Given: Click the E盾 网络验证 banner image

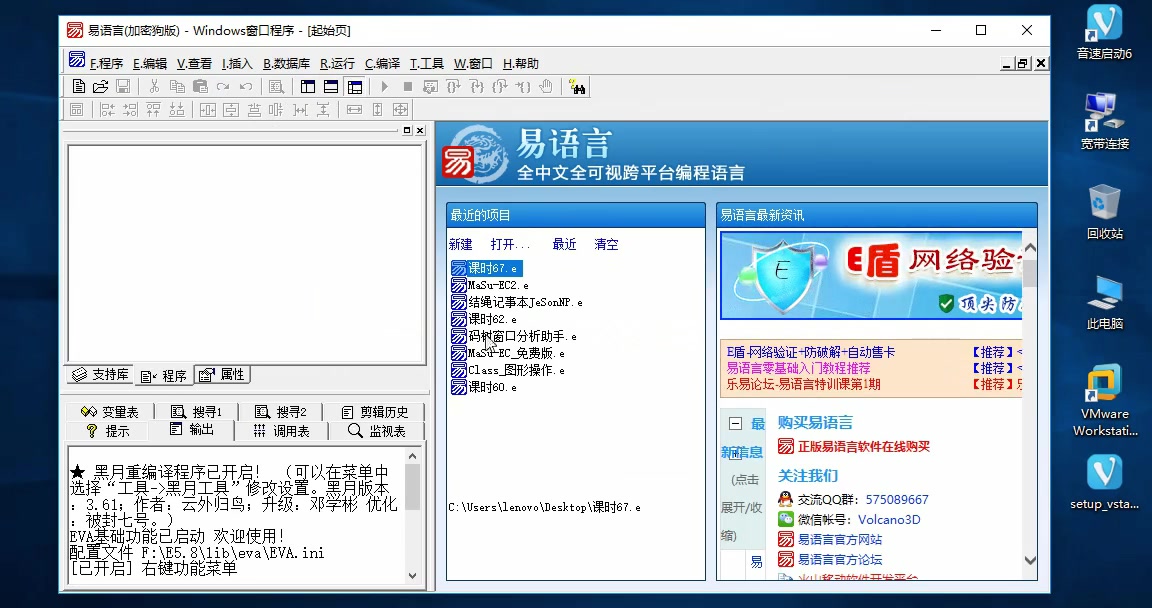Looking at the screenshot, I should (871, 275).
